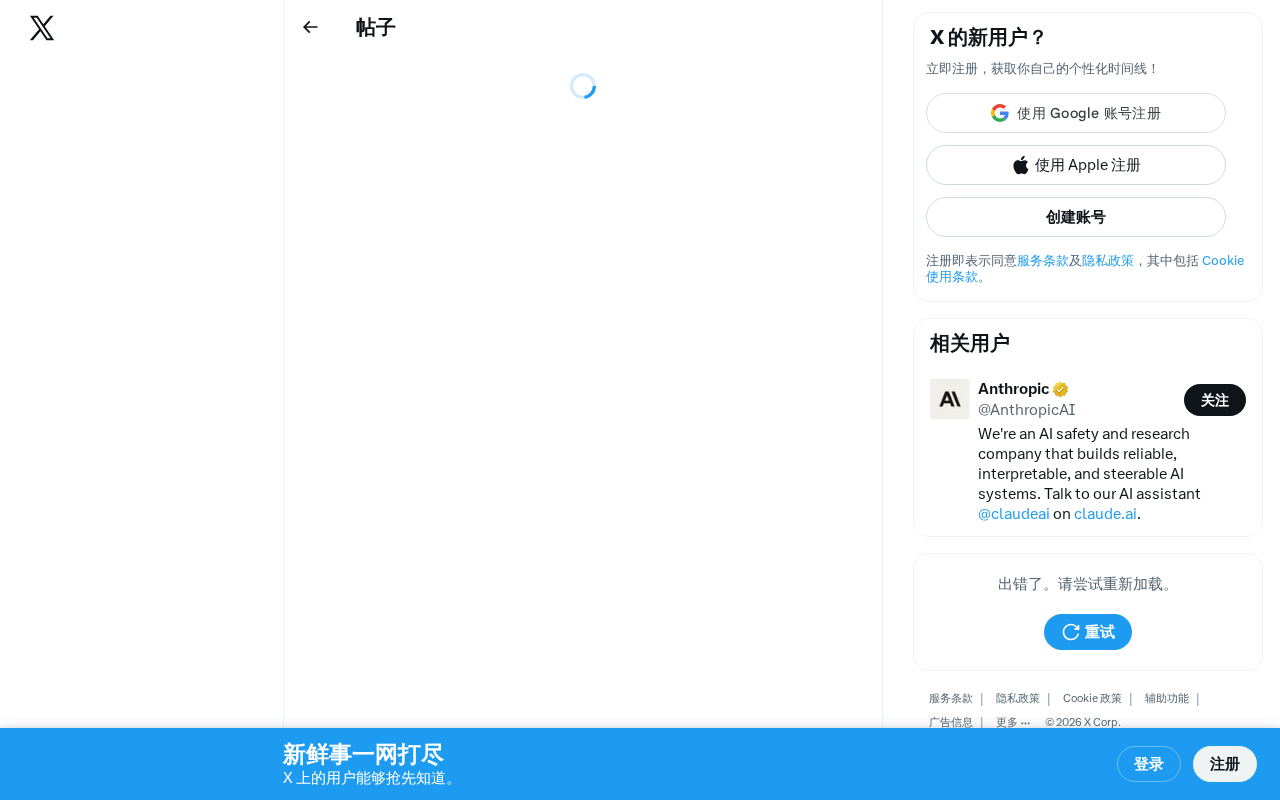This screenshot has width=1280, height=800.
Task: Open footer 服务条款 link
Action: coord(951,698)
